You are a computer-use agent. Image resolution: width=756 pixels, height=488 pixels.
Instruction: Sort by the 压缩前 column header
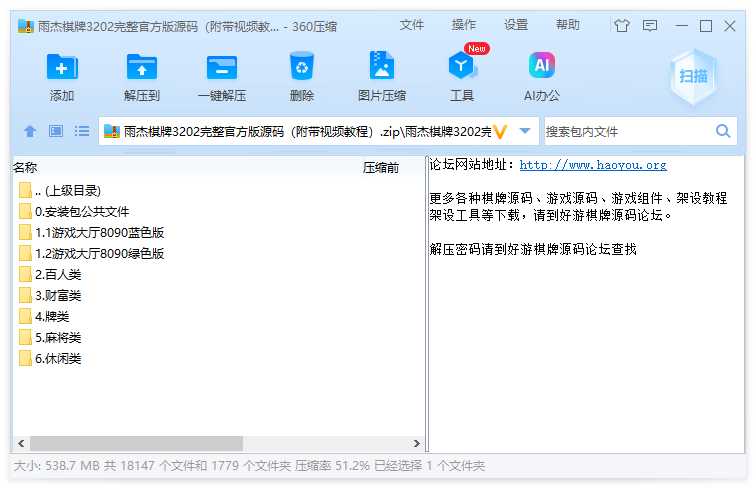381,167
